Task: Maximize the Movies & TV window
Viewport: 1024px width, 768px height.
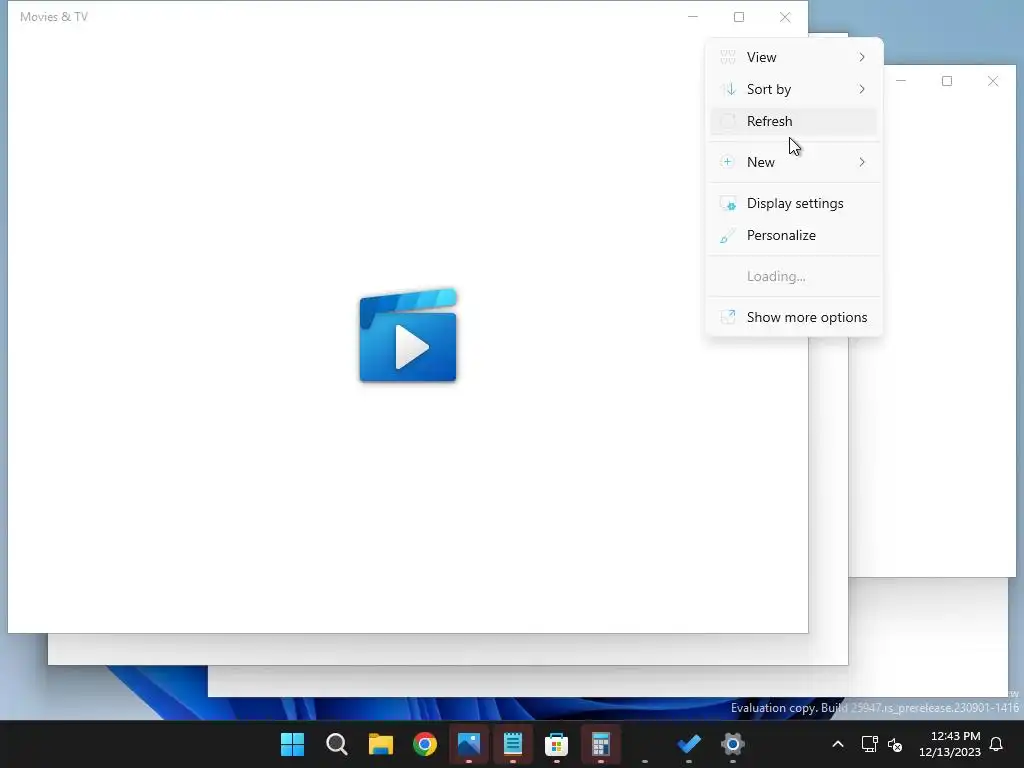Action: pyautogui.click(x=739, y=17)
